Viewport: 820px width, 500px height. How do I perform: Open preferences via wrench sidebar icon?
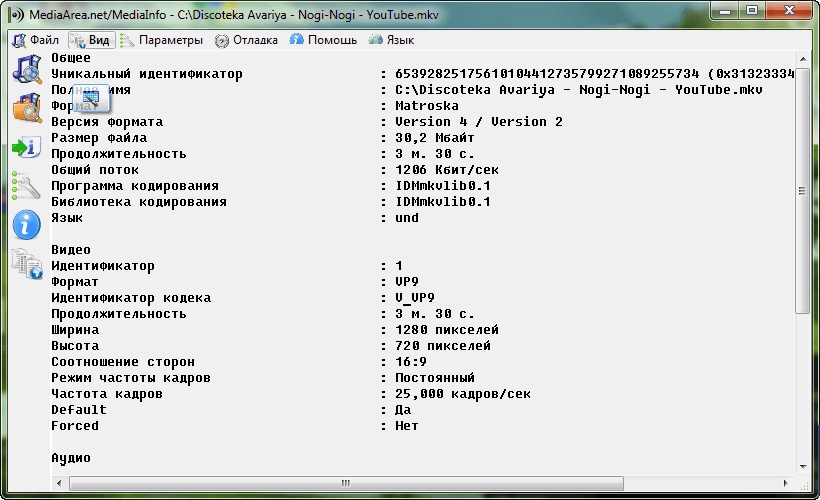pos(27,186)
